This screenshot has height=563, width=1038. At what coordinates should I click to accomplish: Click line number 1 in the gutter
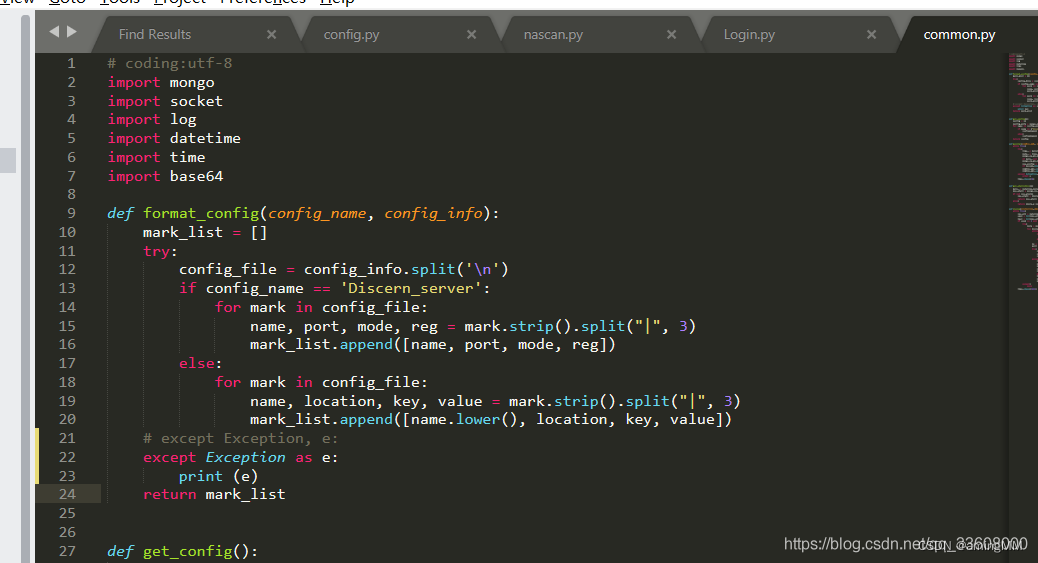click(71, 63)
